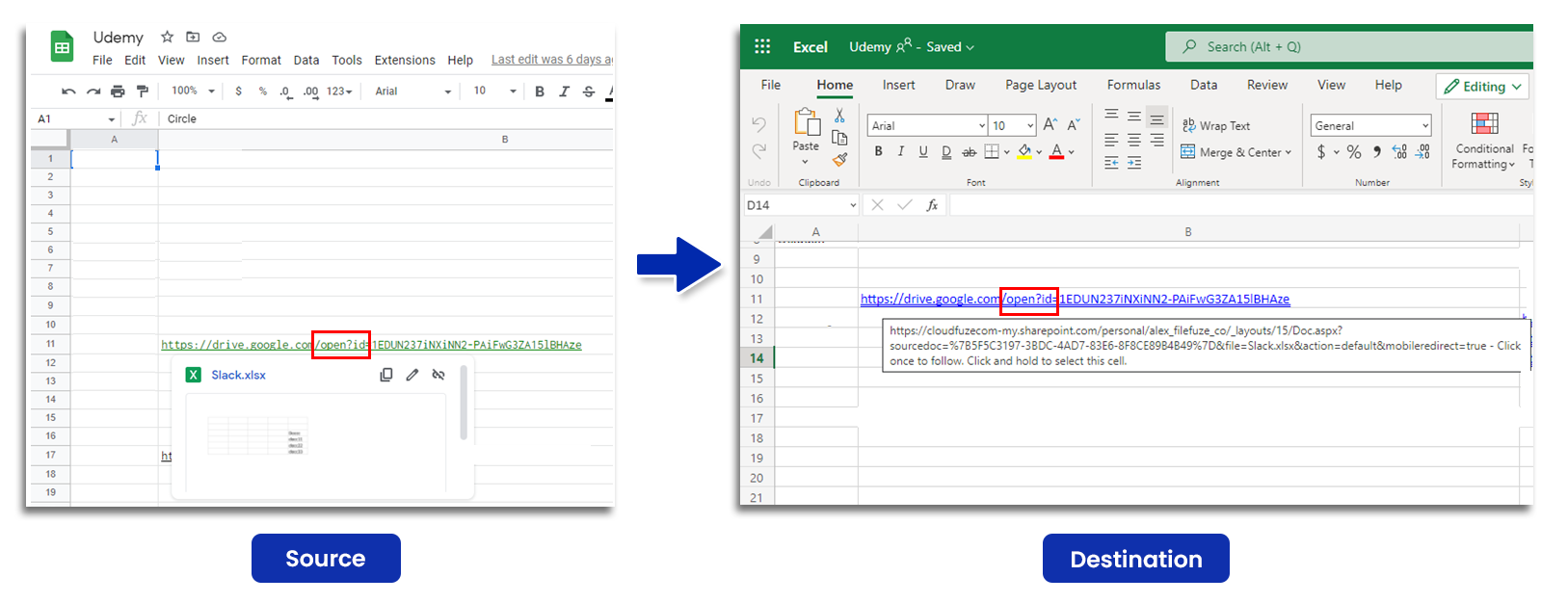
Task: Open font size 10 dropdown in Google Sheets
Action: tap(494, 92)
